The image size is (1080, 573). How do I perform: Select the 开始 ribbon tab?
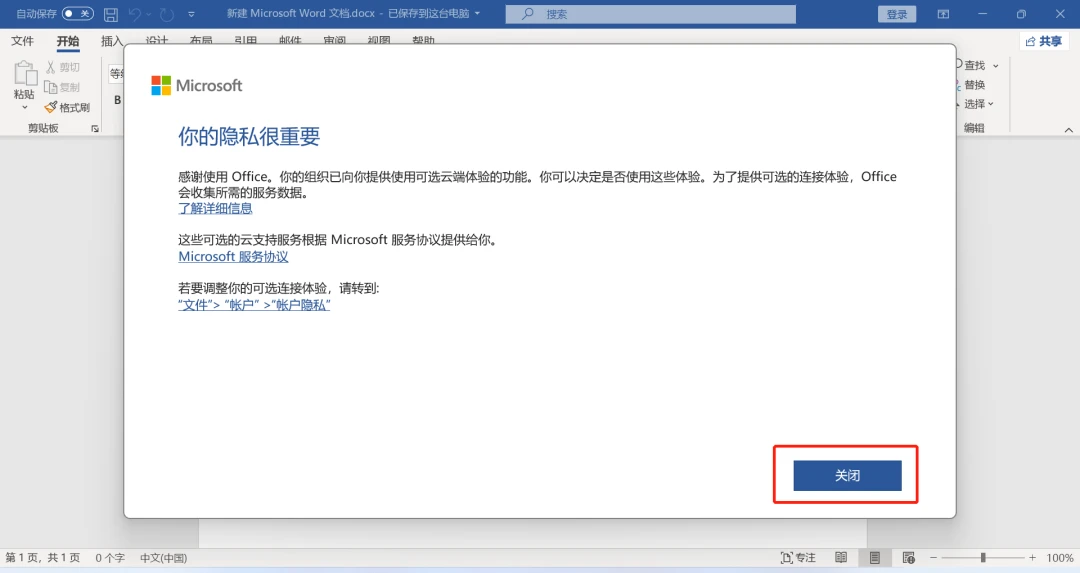click(x=68, y=41)
